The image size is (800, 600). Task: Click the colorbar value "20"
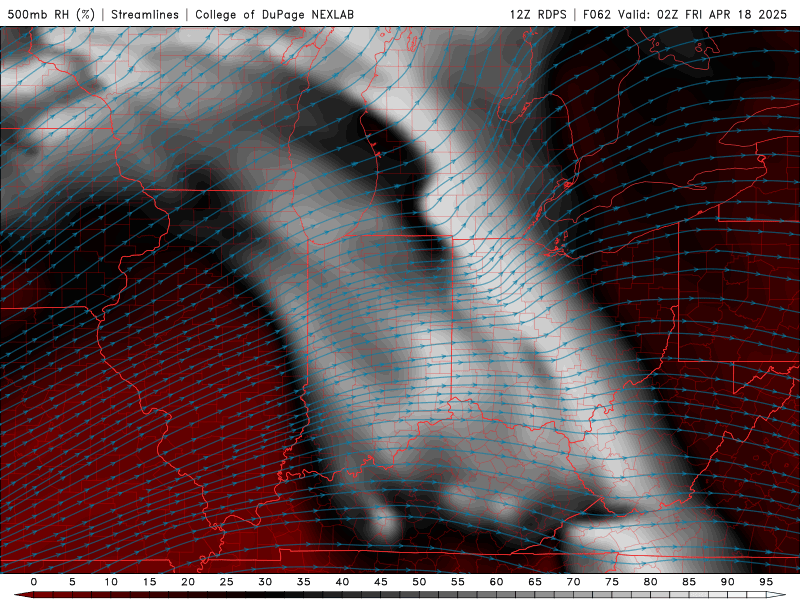pos(188,582)
